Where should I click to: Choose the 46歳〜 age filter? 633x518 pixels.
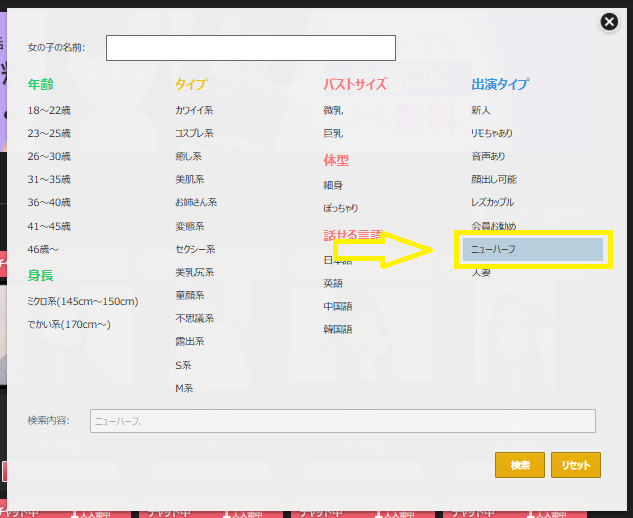coord(44,248)
